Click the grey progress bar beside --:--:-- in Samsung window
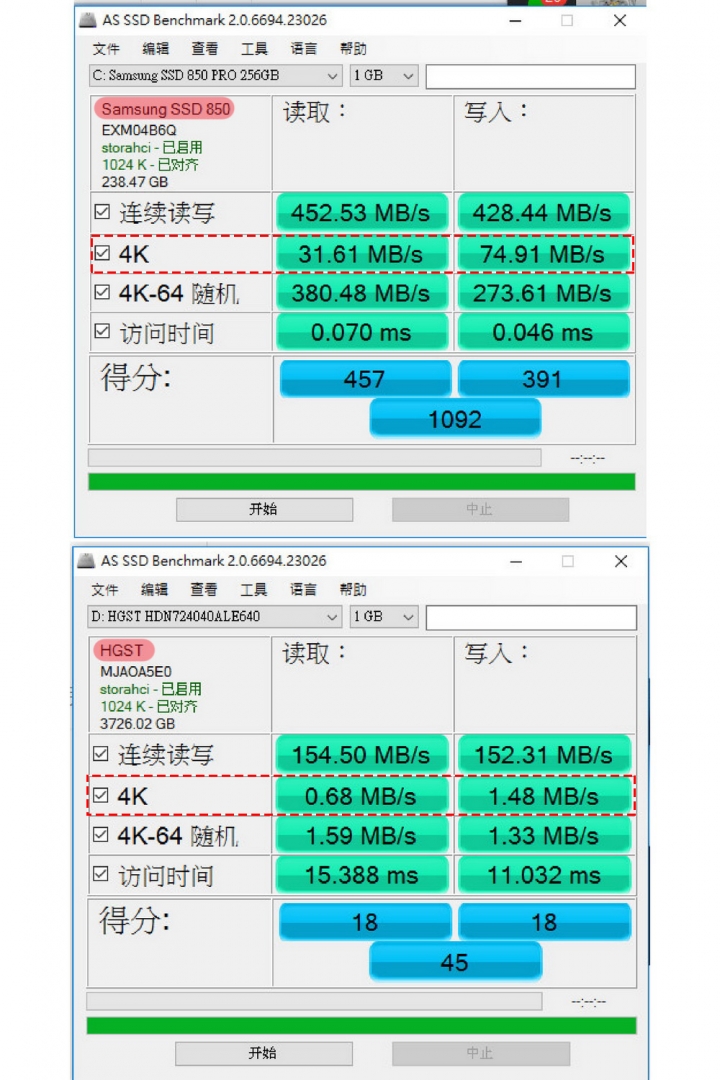Image resolution: width=720 pixels, height=1080 pixels. (314, 457)
